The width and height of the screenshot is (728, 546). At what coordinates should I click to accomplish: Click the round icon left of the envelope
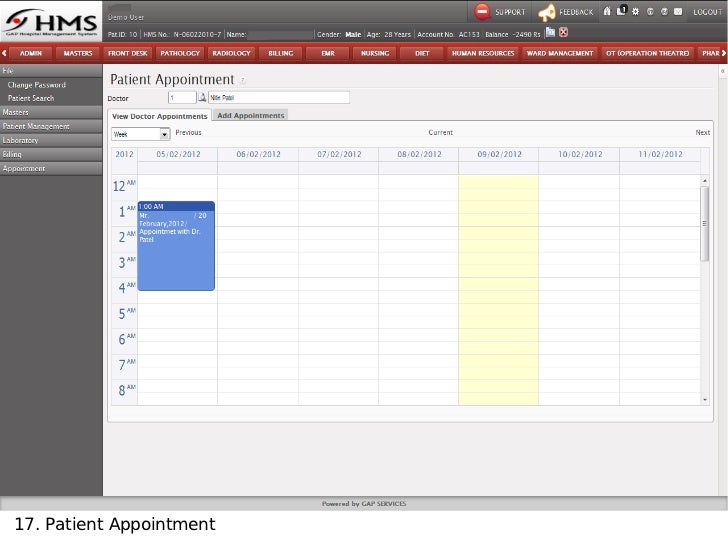point(664,12)
